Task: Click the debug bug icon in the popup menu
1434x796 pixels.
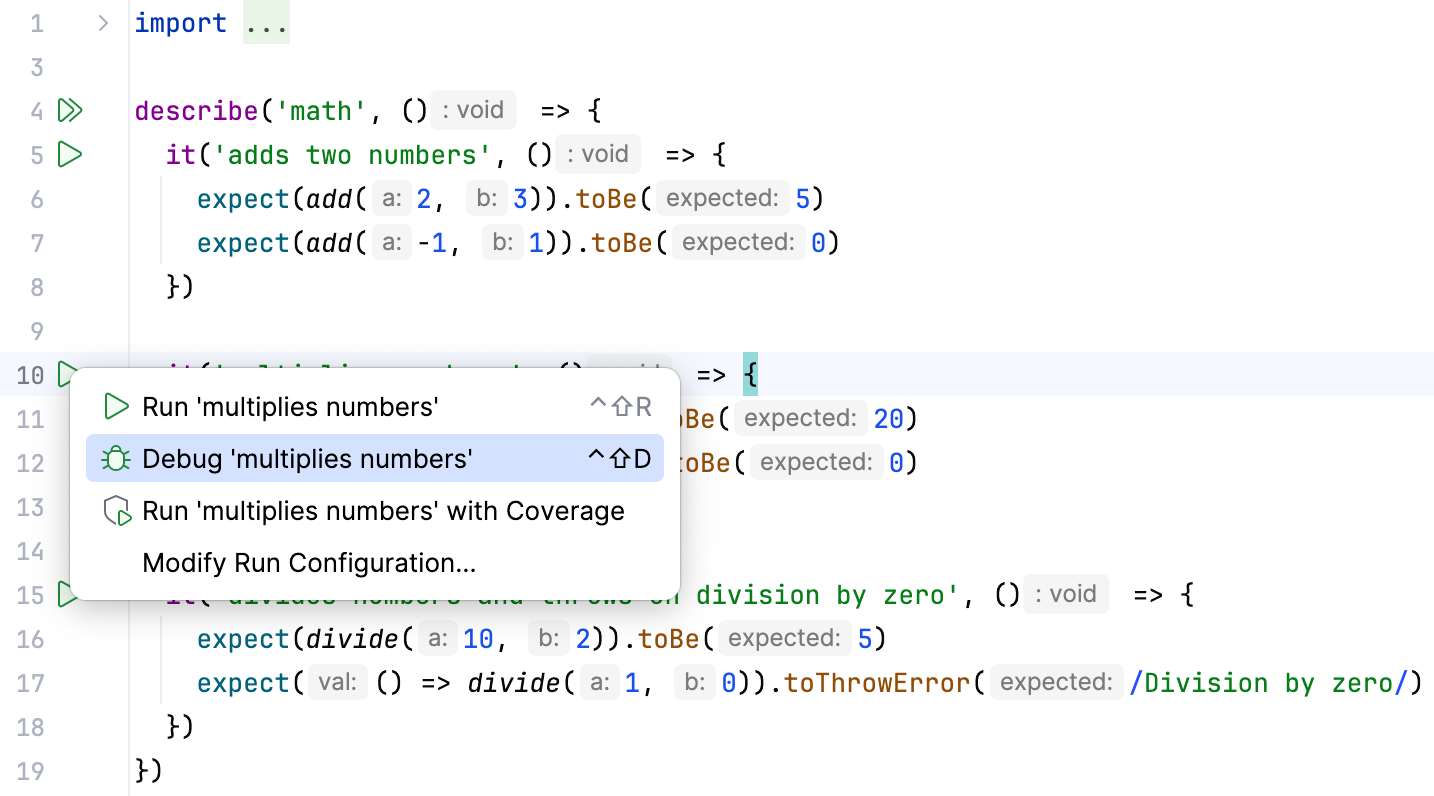Action: point(115,458)
